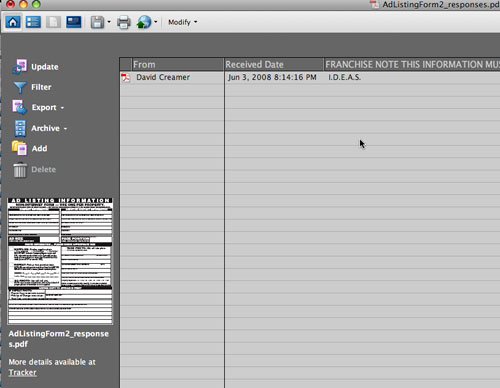
Task: Click the printer icon
Action: click(x=124, y=23)
